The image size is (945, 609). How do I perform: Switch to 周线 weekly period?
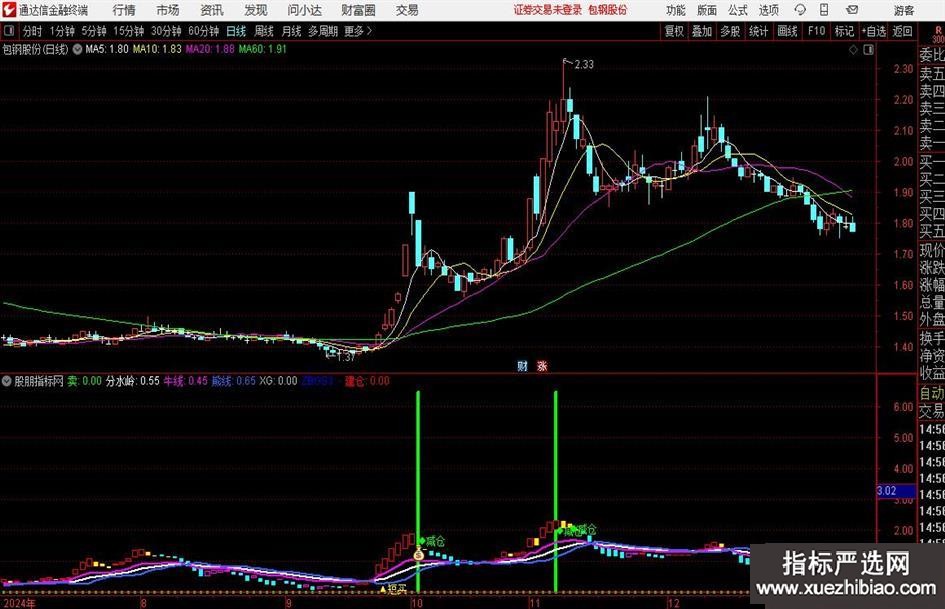click(264, 31)
